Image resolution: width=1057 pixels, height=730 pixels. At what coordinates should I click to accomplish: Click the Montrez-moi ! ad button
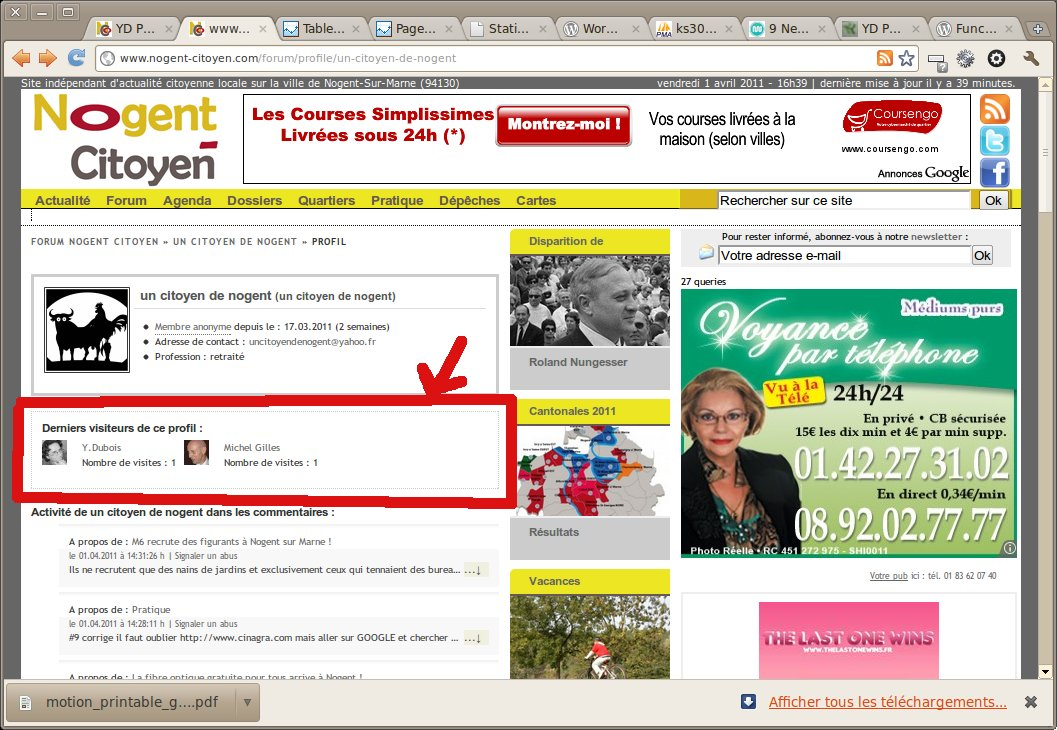(564, 125)
